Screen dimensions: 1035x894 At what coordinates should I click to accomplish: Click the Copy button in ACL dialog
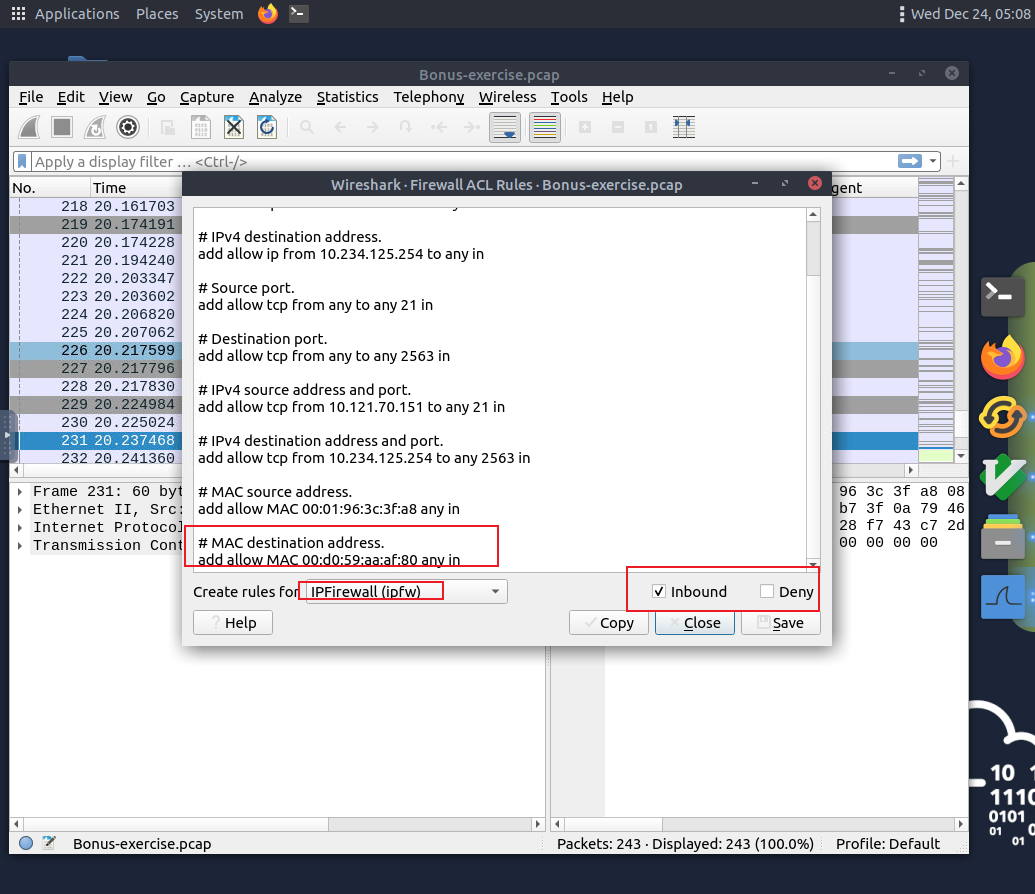pos(609,623)
